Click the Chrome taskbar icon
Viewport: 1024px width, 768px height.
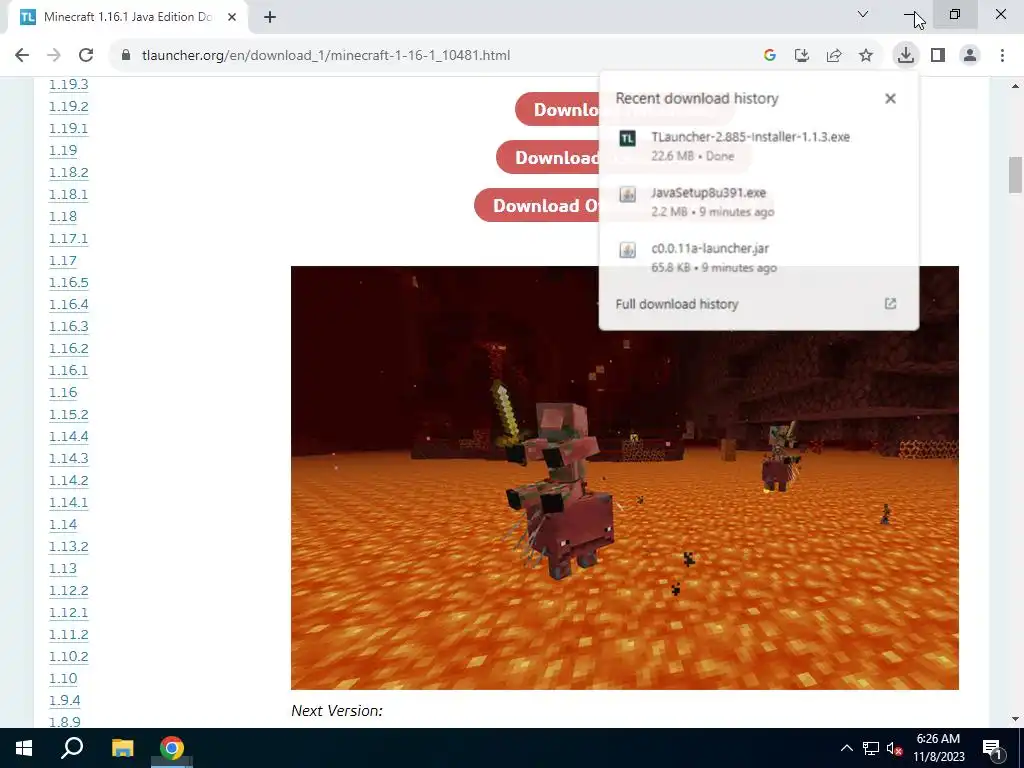point(172,748)
